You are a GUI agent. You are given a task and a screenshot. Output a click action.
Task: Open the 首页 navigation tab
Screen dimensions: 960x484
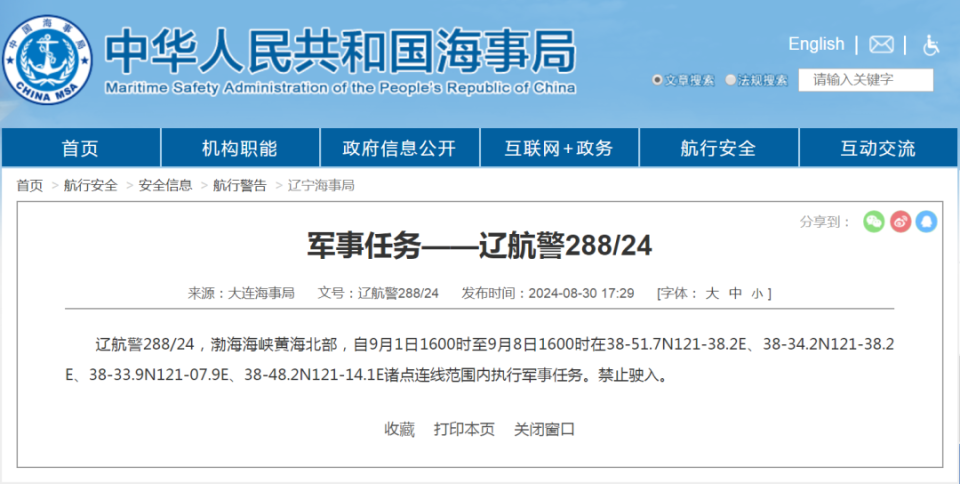(81, 147)
